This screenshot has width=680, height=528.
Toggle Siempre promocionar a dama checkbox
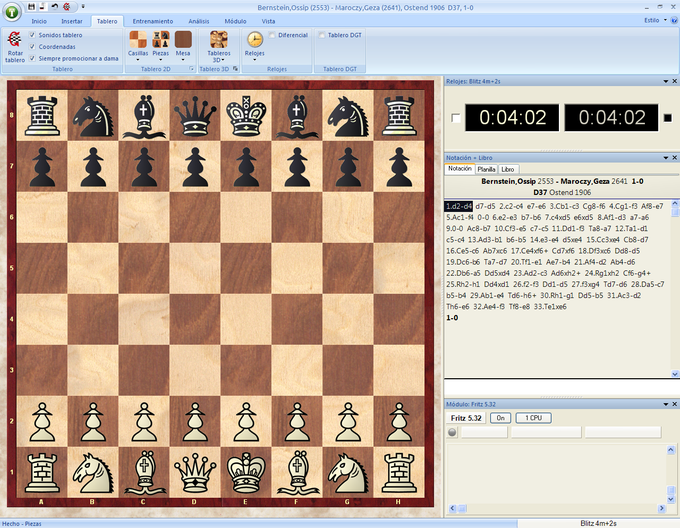(x=32, y=58)
